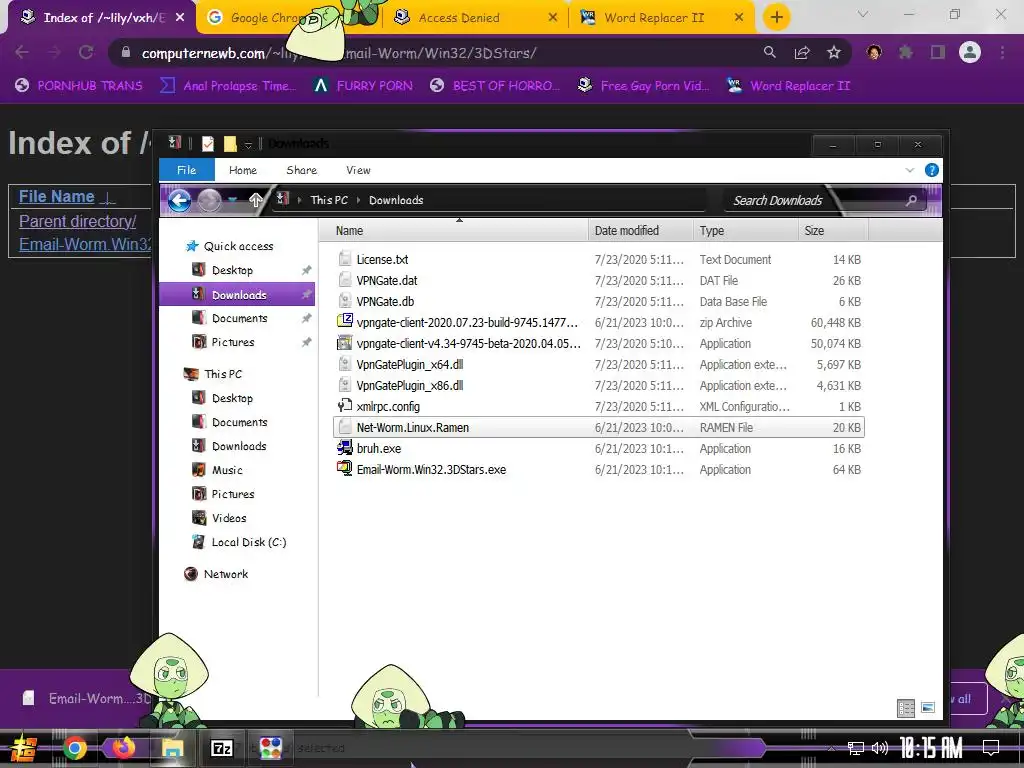The image size is (1024, 768).
Task: Unpin Documents from Quick access
Action: pos(306,319)
